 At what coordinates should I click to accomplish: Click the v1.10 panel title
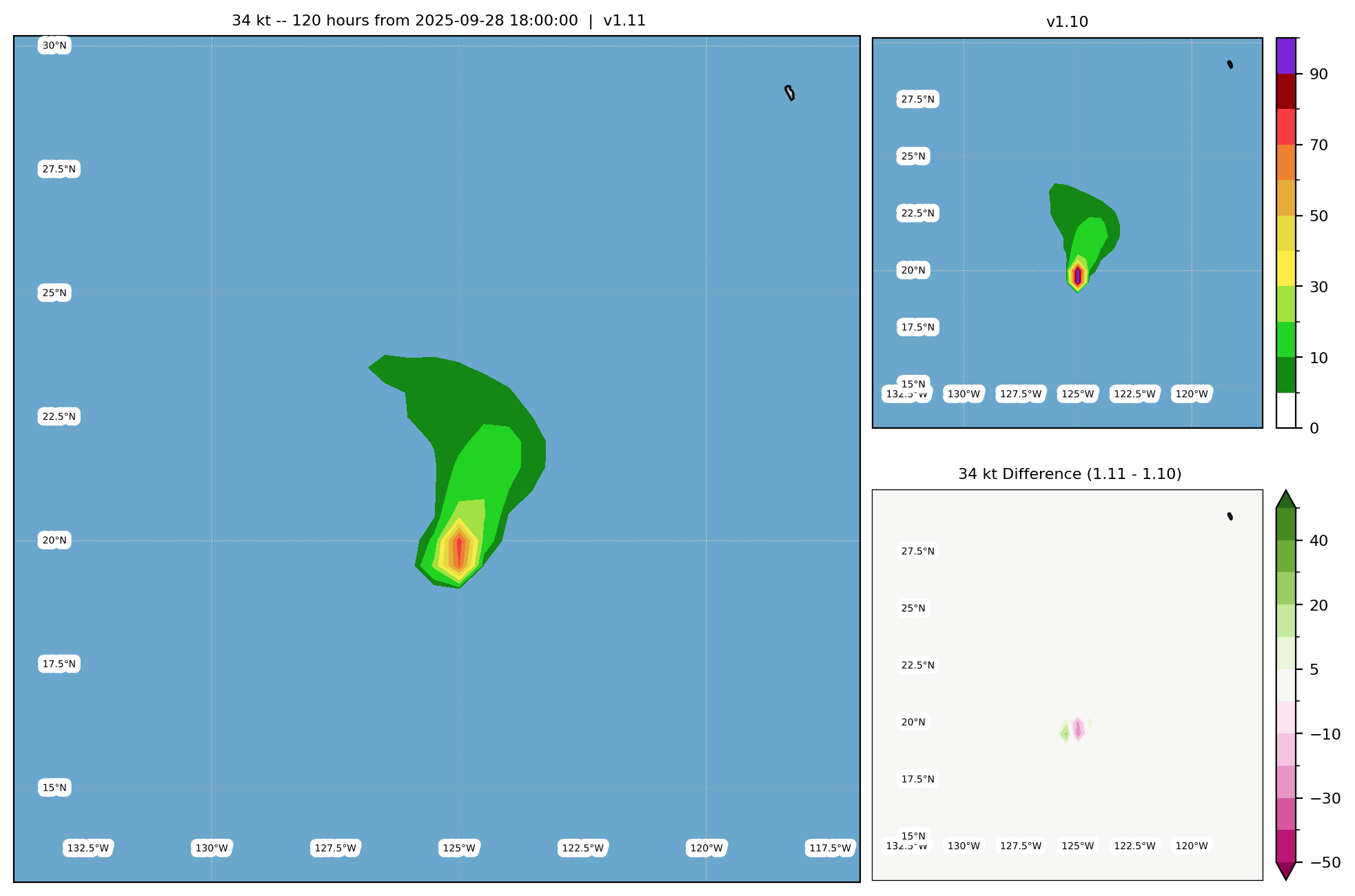pos(1067,22)
